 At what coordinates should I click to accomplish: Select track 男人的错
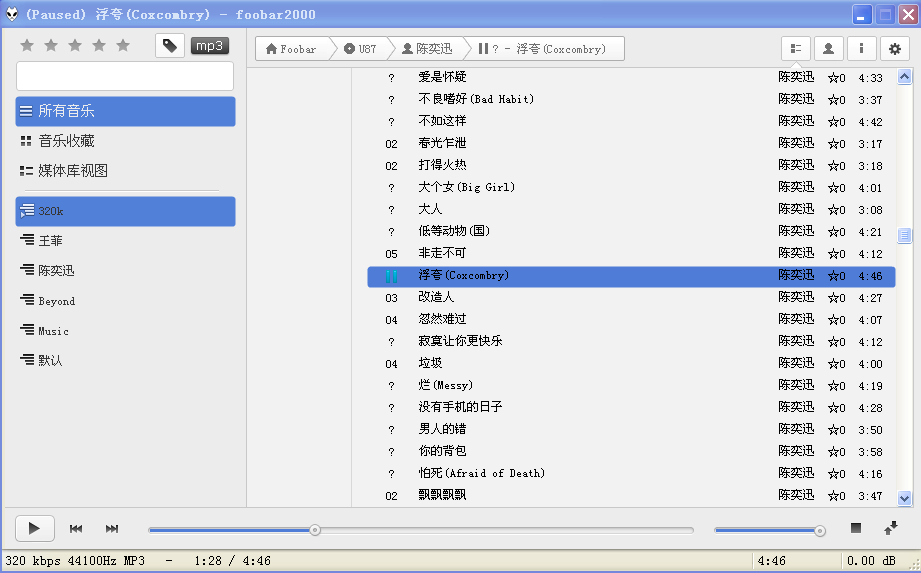point(631,430)
